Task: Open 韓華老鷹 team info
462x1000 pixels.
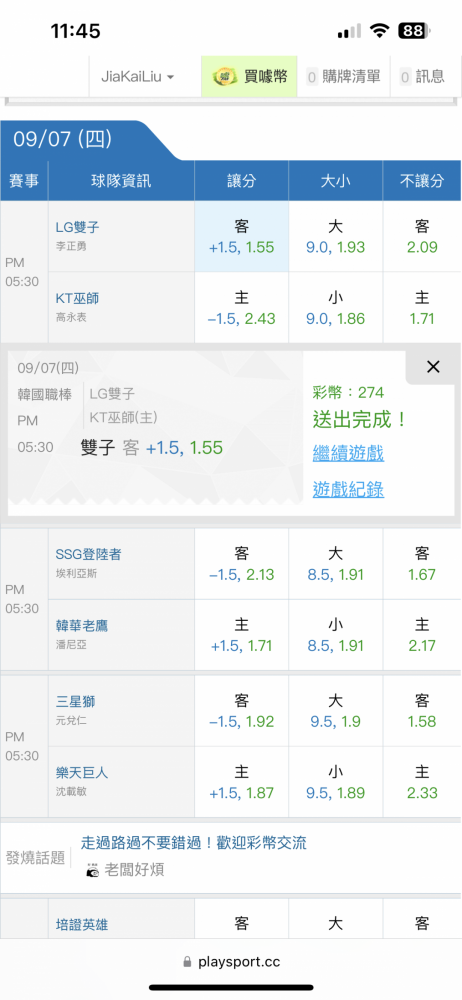Action: (82, 626)
